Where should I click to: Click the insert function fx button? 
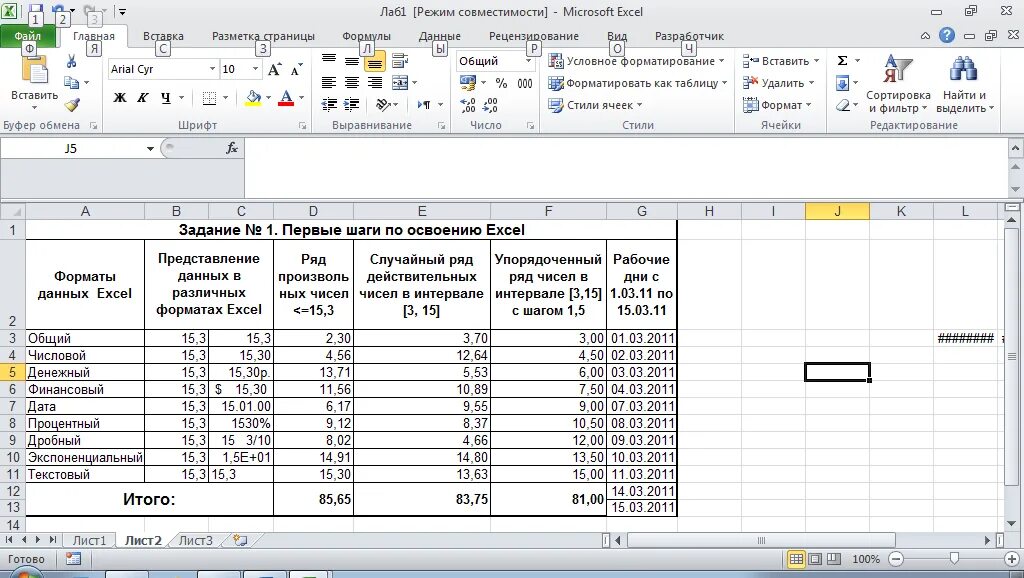point(232,148)
